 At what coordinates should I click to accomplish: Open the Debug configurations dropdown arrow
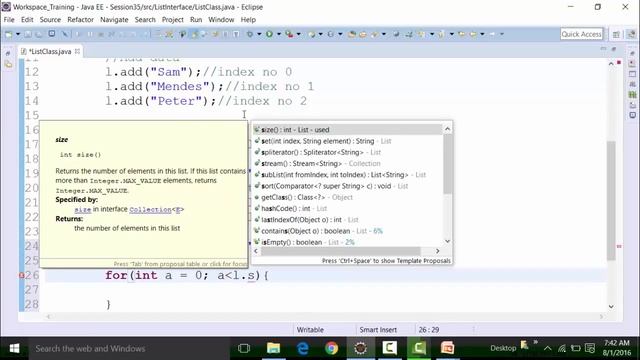(x=259, y=34)
